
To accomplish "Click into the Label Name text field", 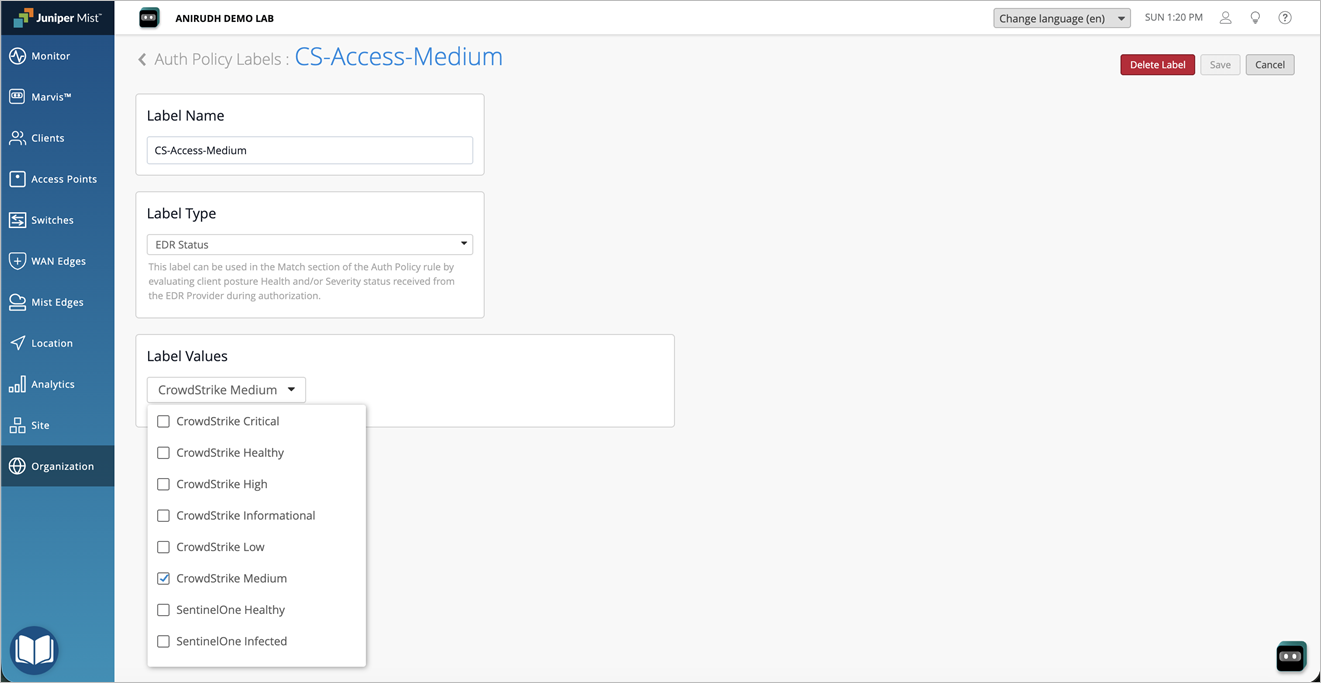I will click(x=310, y=150).
